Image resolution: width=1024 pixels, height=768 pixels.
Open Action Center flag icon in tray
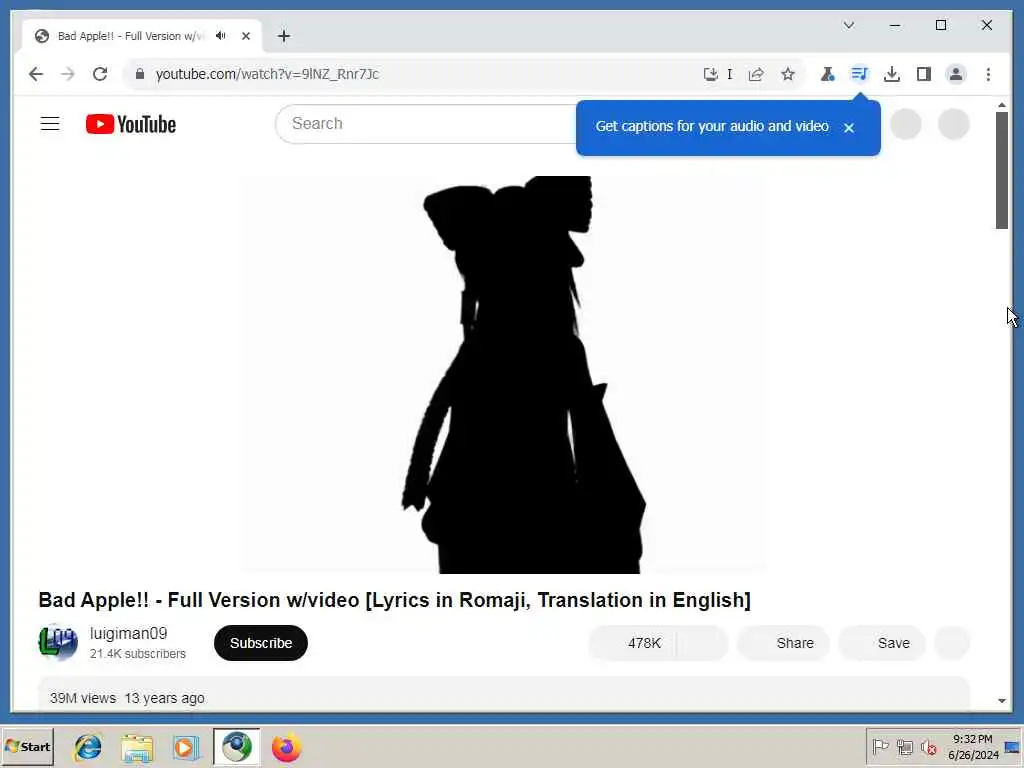pos(880,747)
